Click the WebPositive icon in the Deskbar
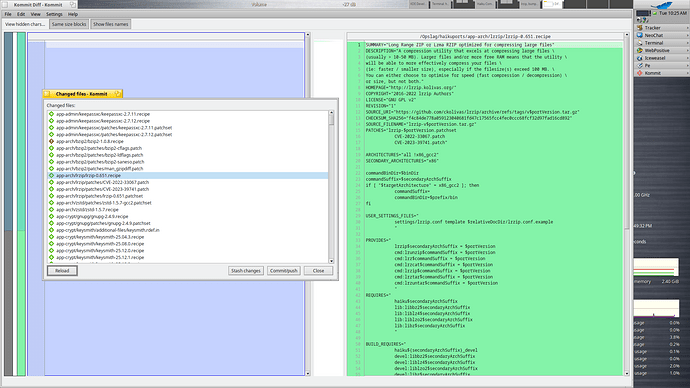 coord(640,51)
